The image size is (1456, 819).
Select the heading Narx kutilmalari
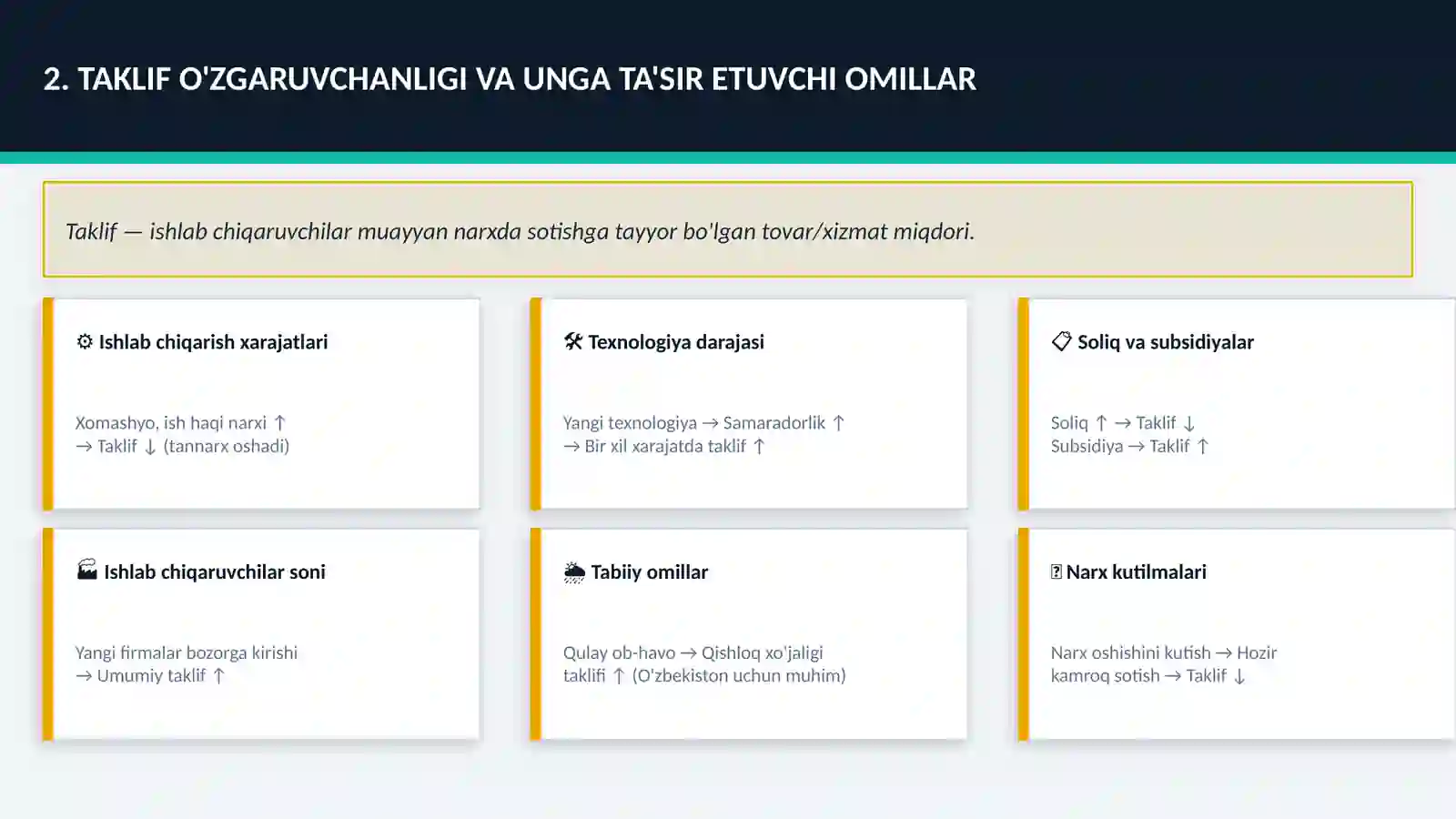pos(1137,572)
